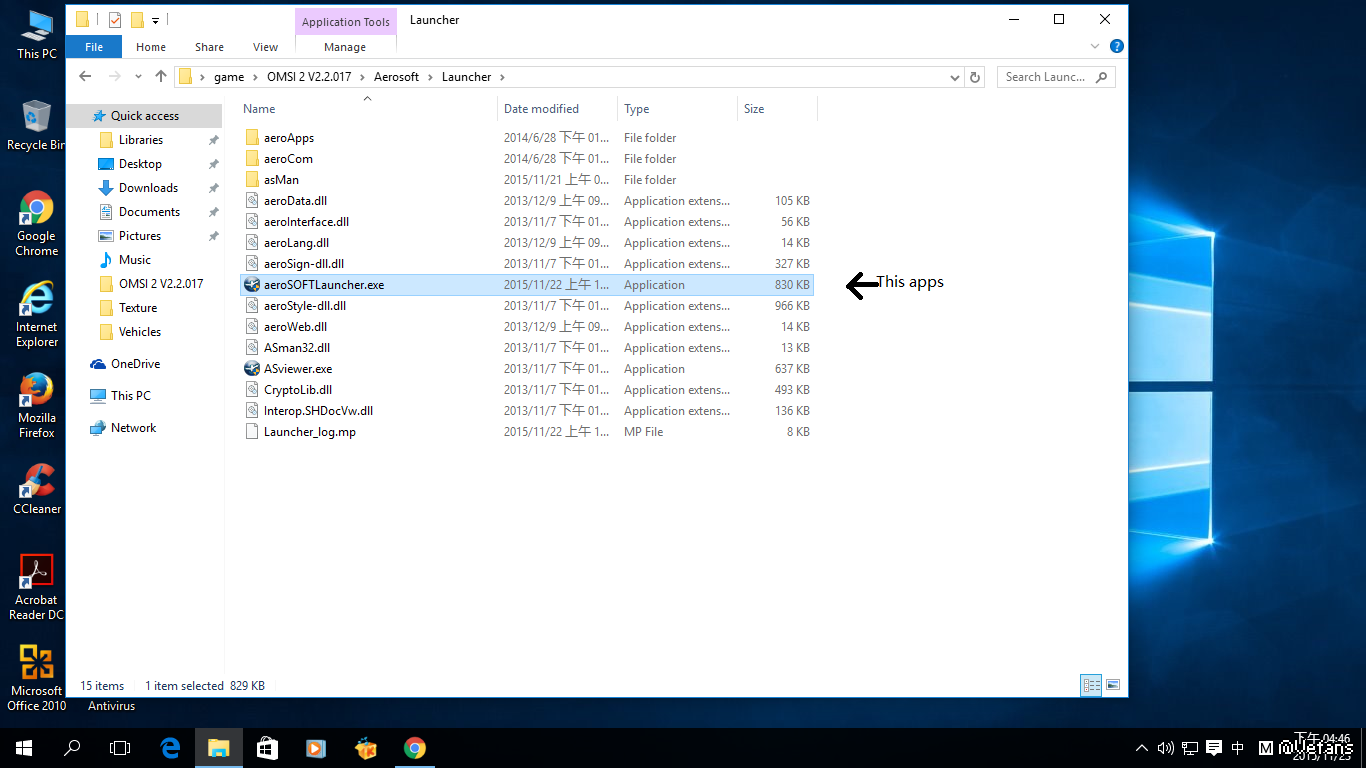
Task: Select the Launcher_log.mp file icon
Action: pyautogui.click(x=252, y=432)
